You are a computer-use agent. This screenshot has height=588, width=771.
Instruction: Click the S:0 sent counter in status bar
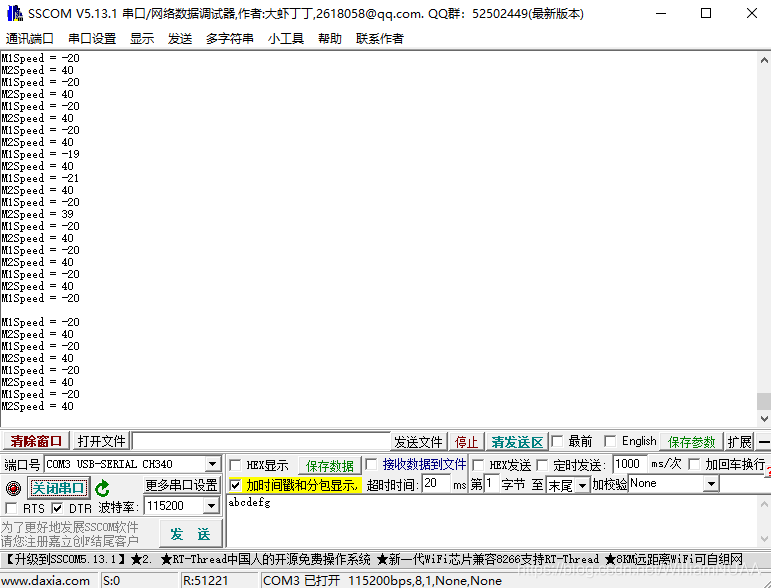[x=112, y=581]
